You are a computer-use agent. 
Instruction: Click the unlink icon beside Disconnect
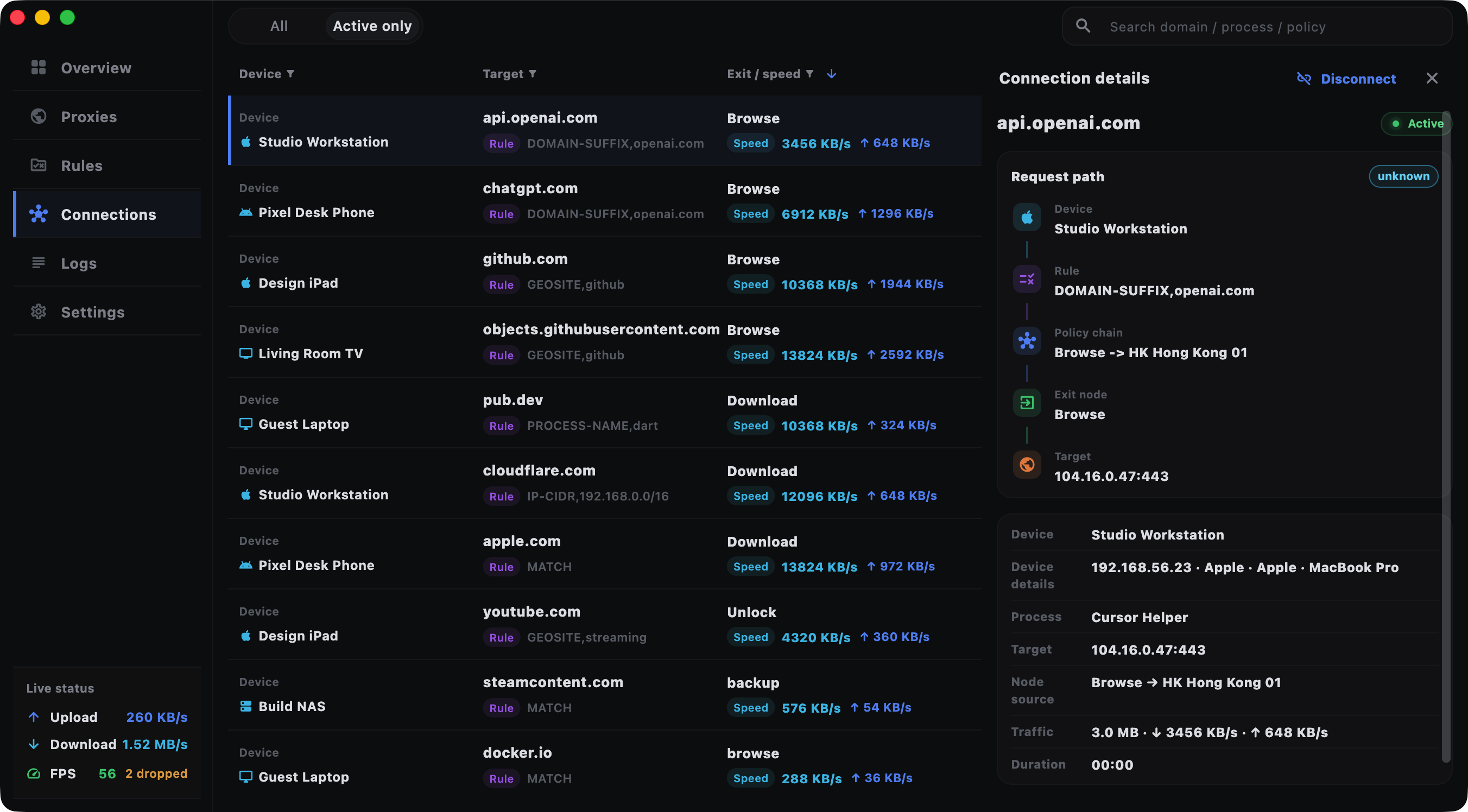(1304, 79)
